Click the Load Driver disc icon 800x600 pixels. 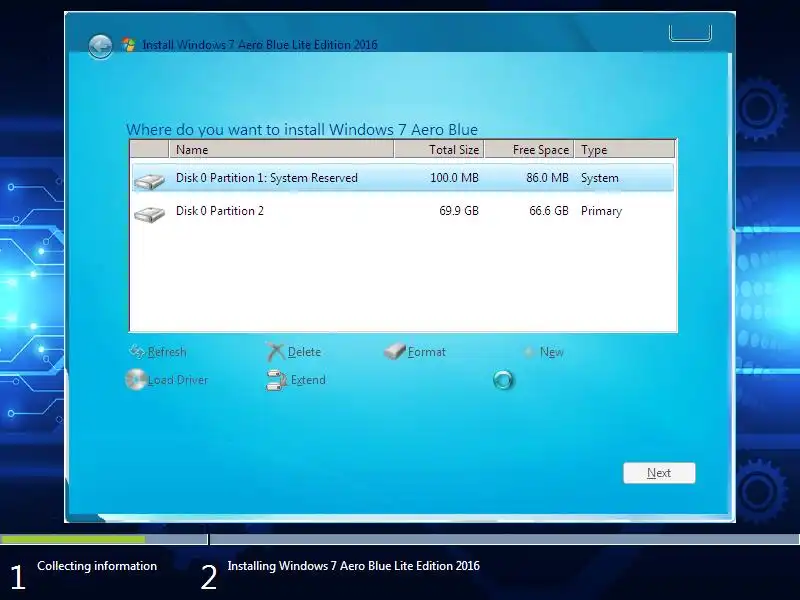point(136,380)
